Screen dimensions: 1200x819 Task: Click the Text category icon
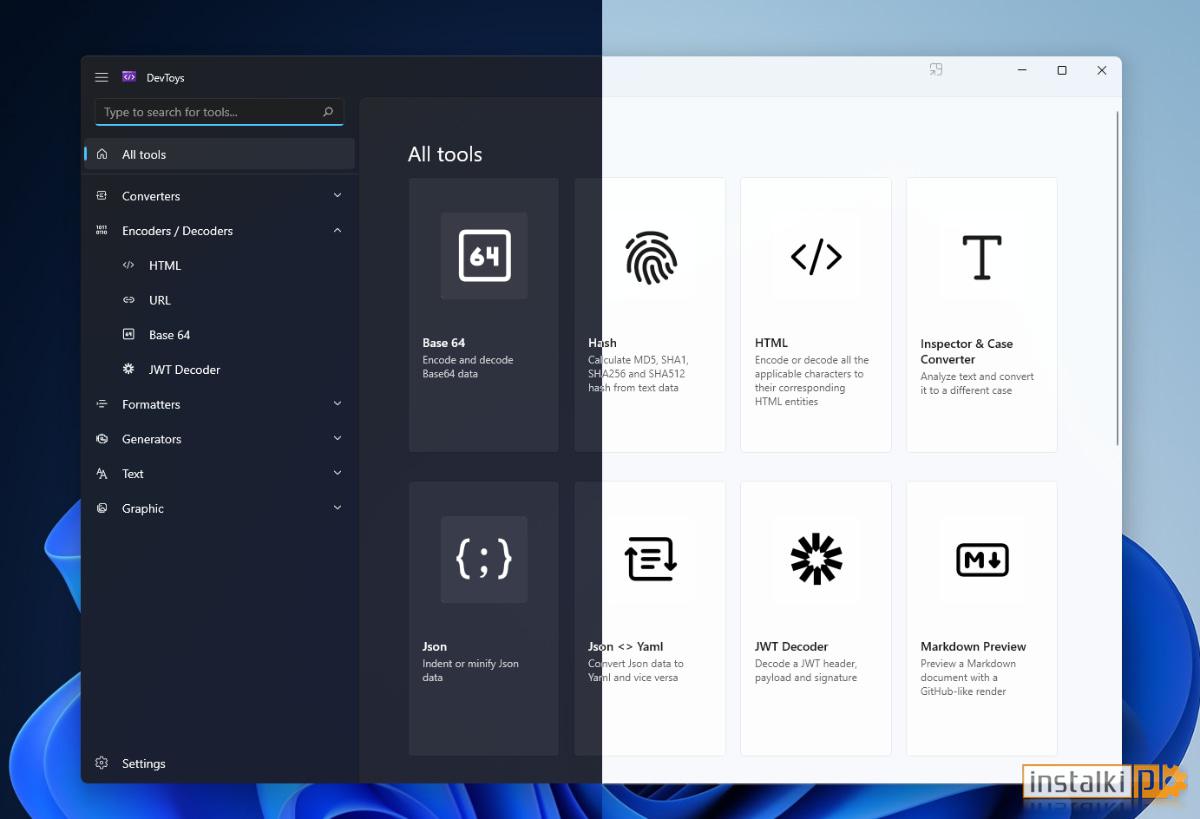point(102,473)
